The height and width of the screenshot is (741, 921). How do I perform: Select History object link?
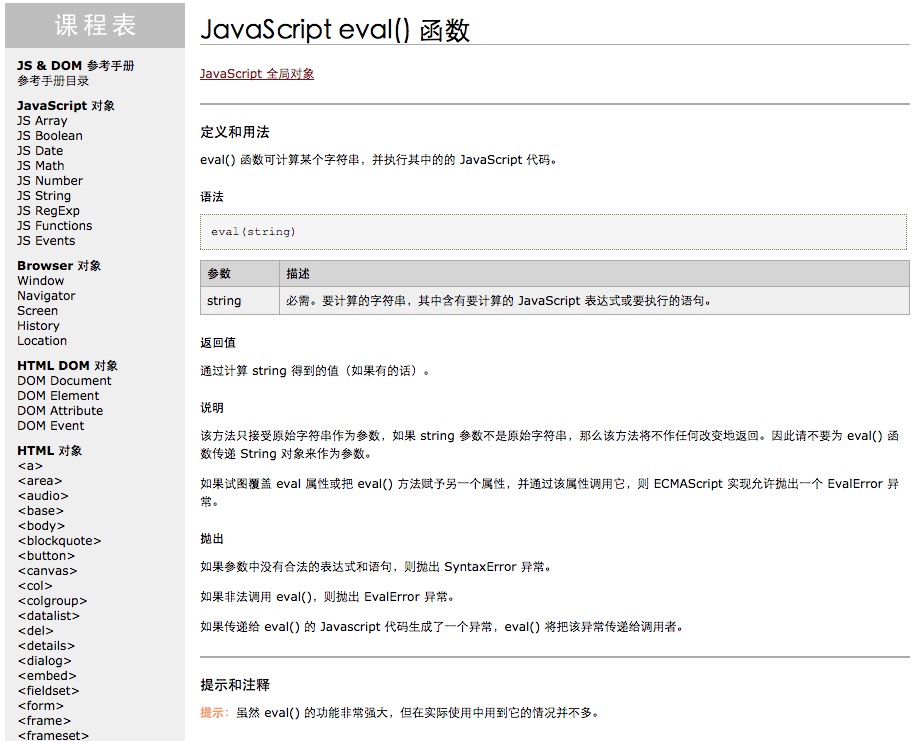pyautogui.click(x=38, y=325)
